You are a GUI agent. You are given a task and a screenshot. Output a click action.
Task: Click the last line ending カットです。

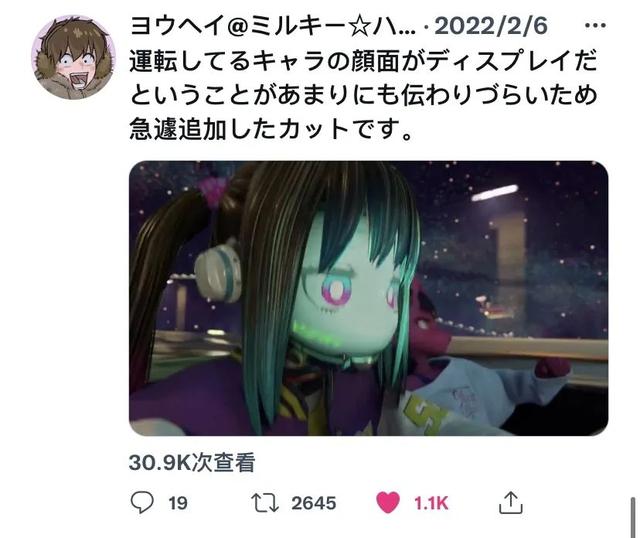pos(270,130)
